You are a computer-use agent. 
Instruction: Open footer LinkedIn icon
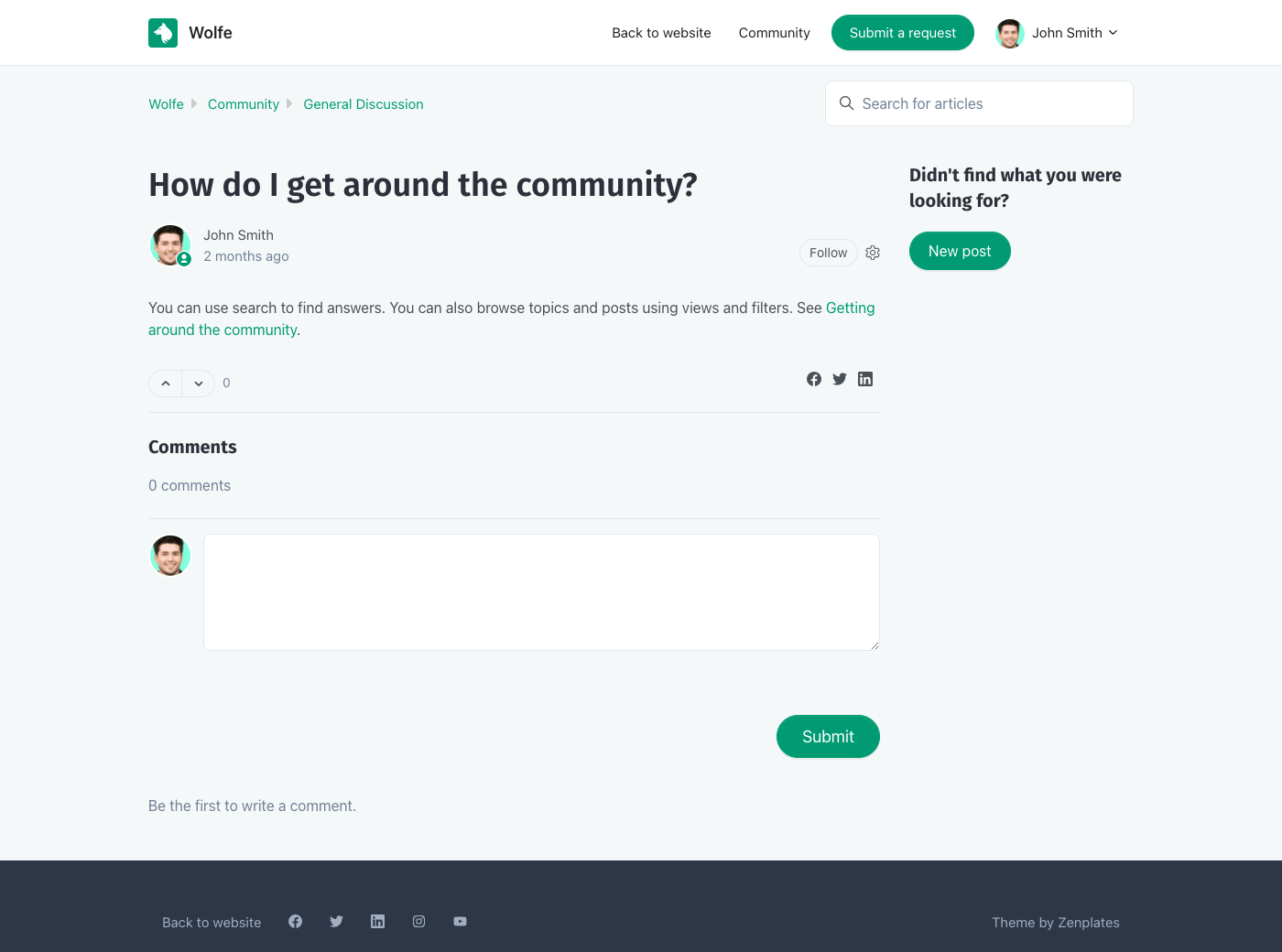coord(377,922)
